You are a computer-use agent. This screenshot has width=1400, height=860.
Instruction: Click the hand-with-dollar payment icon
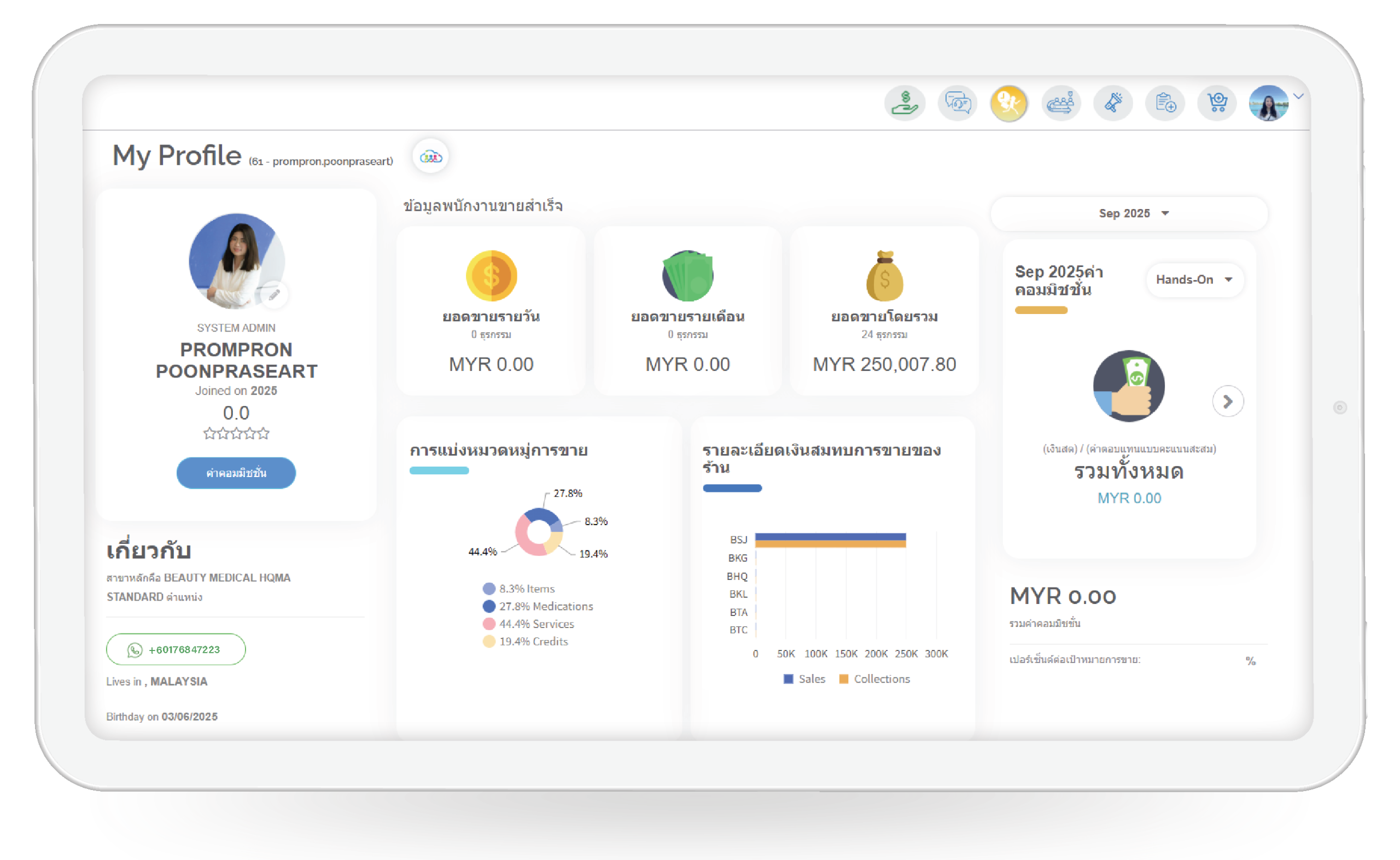click(905, 103)
